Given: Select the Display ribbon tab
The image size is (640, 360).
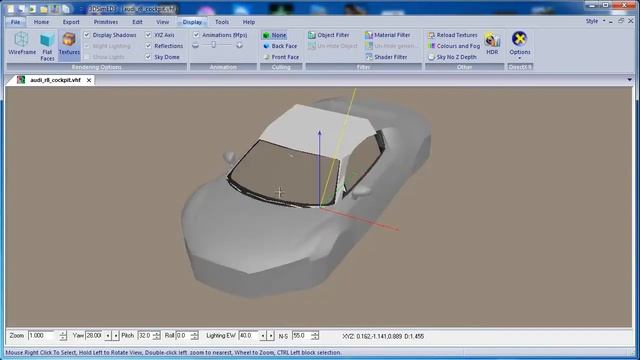Looking at the screenshot, I should (x=192, y=22).
